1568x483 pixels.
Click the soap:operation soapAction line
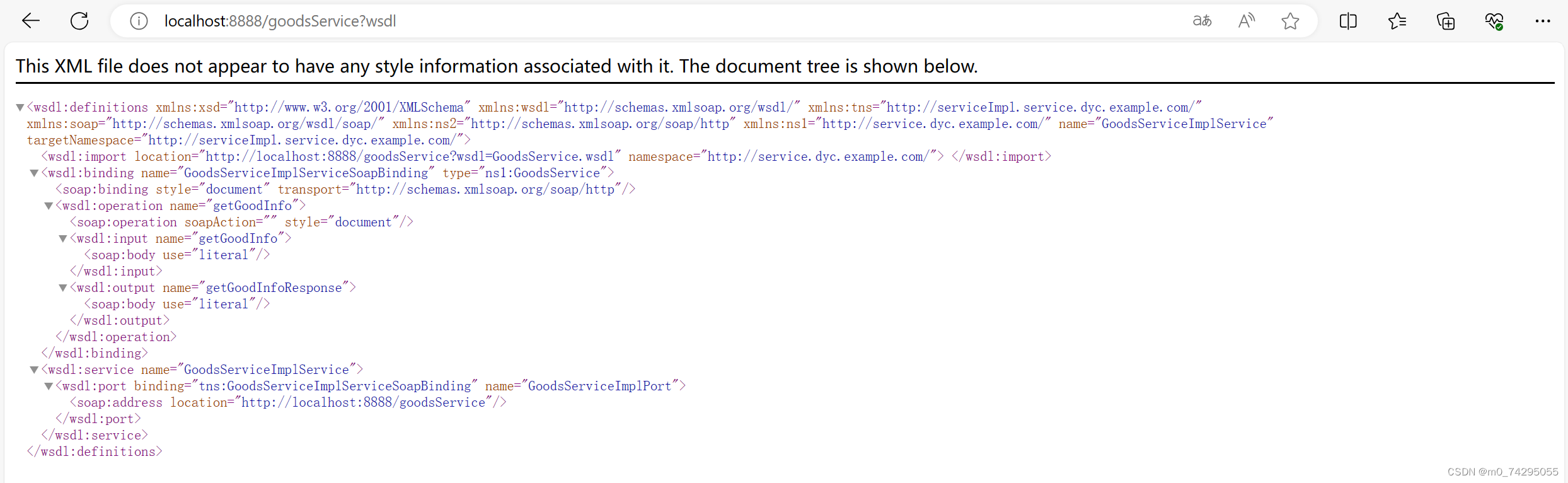(x=241, y=222)
